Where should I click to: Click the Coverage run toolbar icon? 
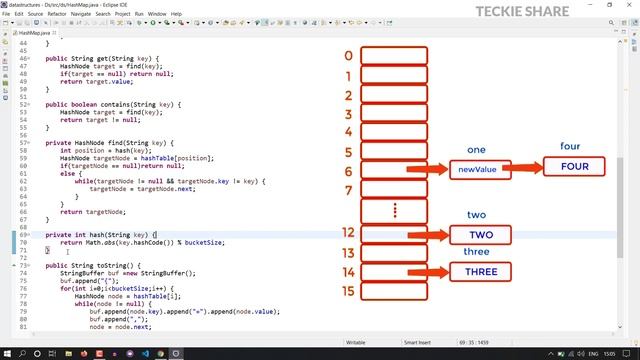coord(167,23)
